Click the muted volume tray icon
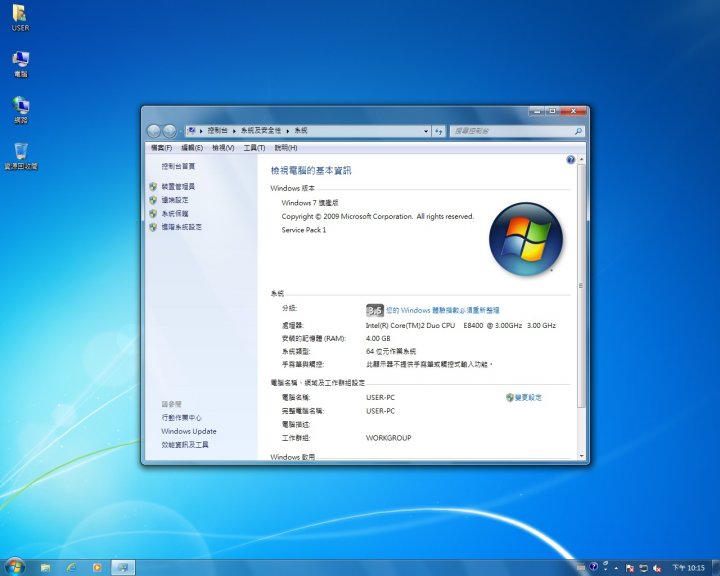The width and height of the screenshot is (720, 576). 657,568
